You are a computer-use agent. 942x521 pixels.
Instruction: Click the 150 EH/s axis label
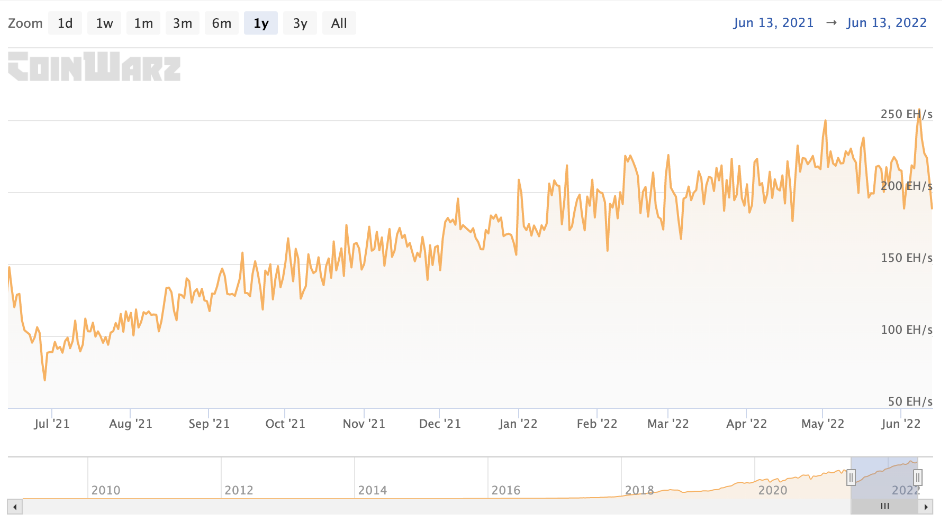coord(907,258)
